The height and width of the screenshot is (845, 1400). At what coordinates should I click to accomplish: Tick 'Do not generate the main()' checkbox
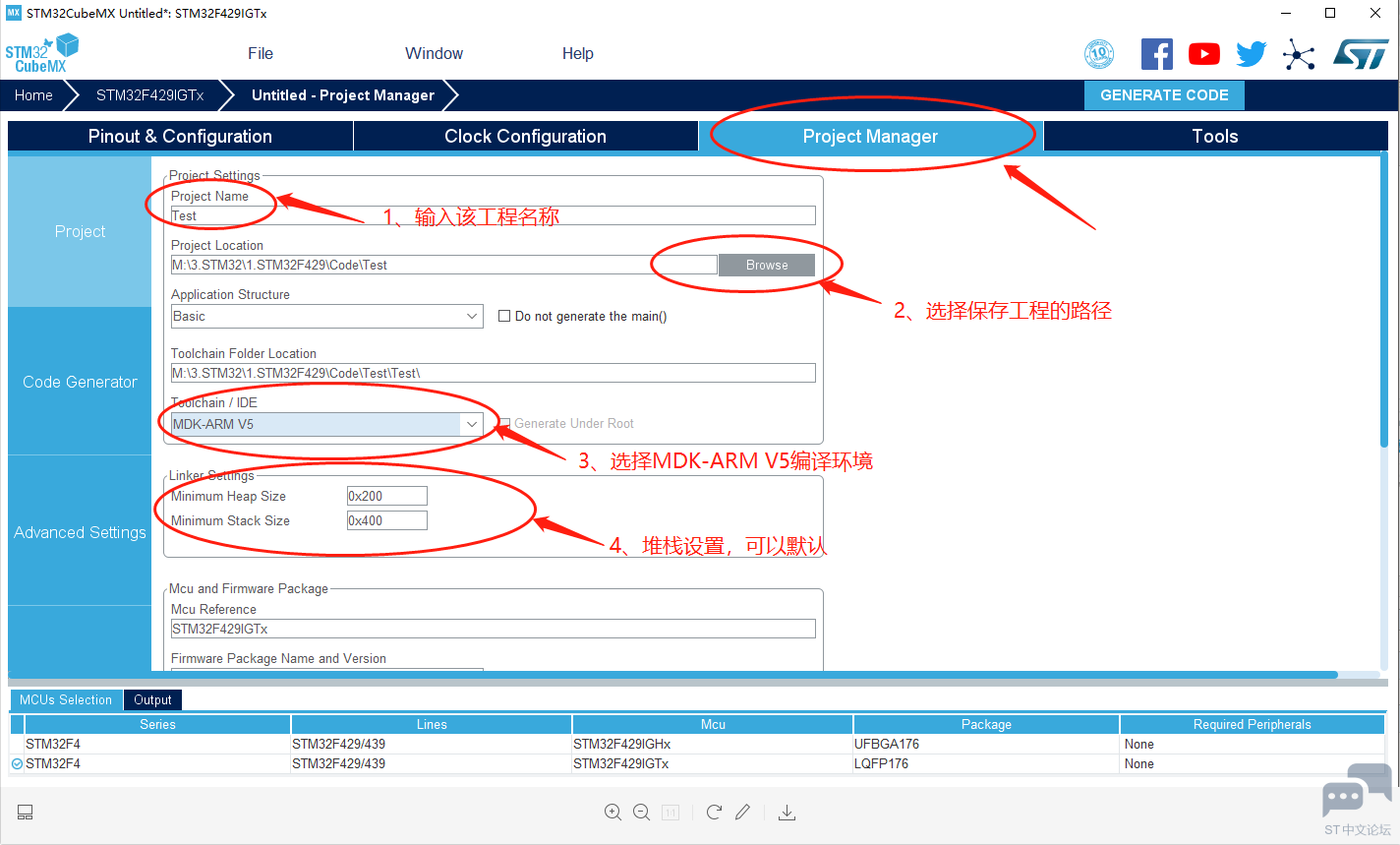504,316
